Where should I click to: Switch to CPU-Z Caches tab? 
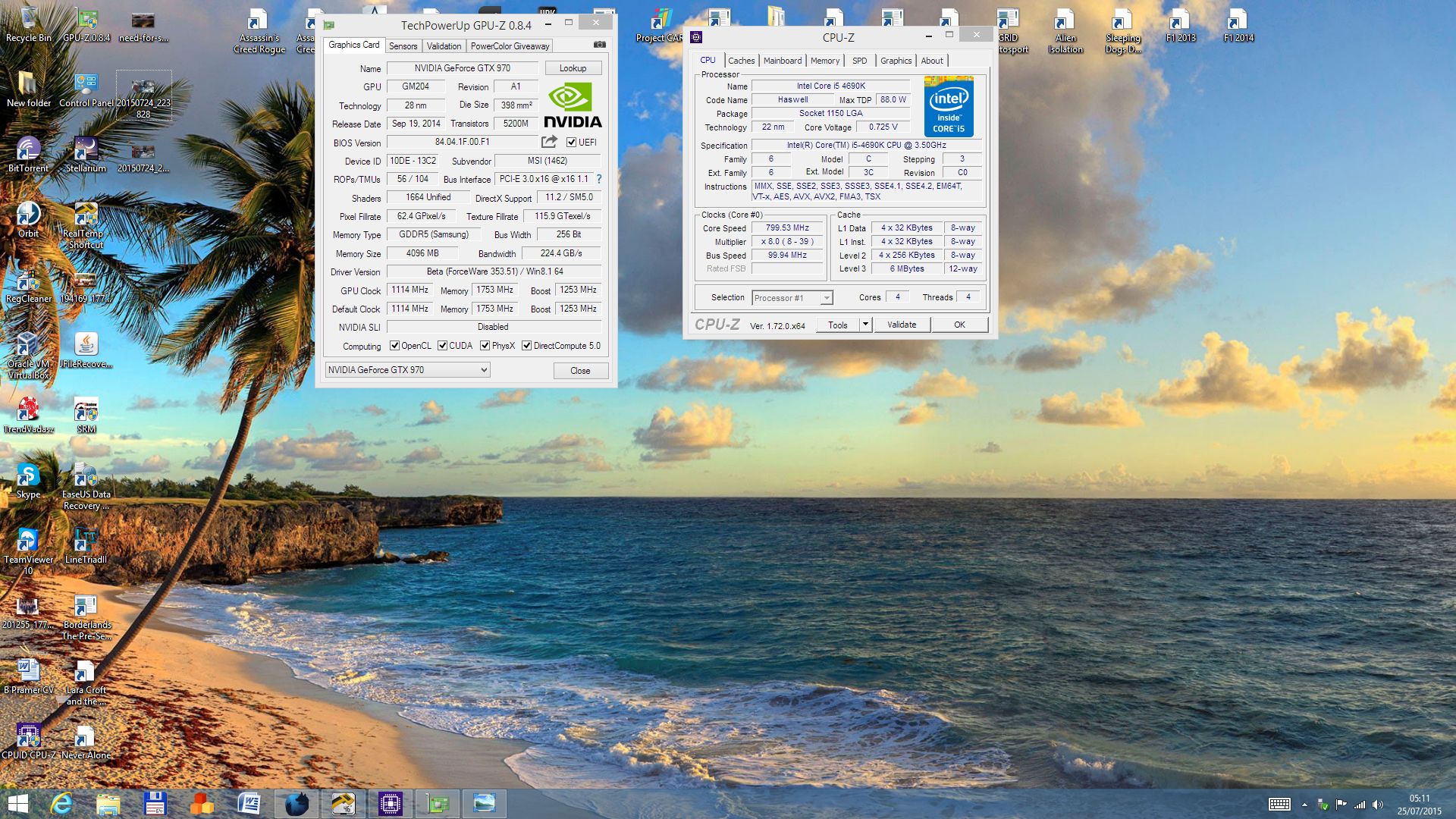coord(741,61)
